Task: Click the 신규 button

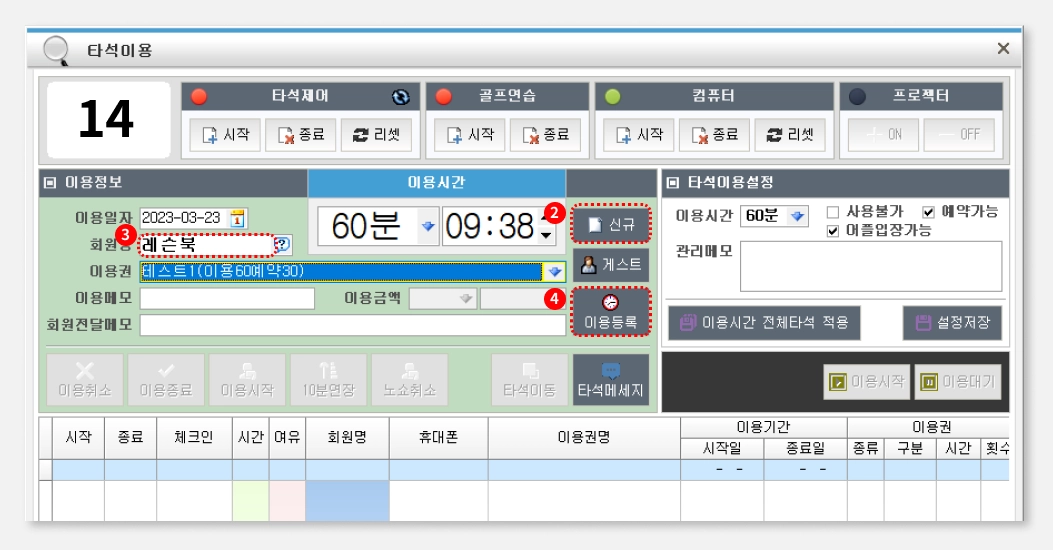Action: [x=610, y=224]
